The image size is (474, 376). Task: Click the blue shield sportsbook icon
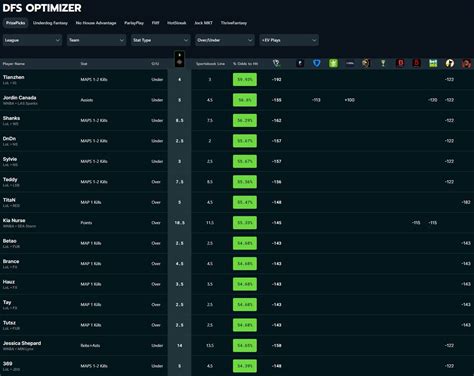(317, 63)
